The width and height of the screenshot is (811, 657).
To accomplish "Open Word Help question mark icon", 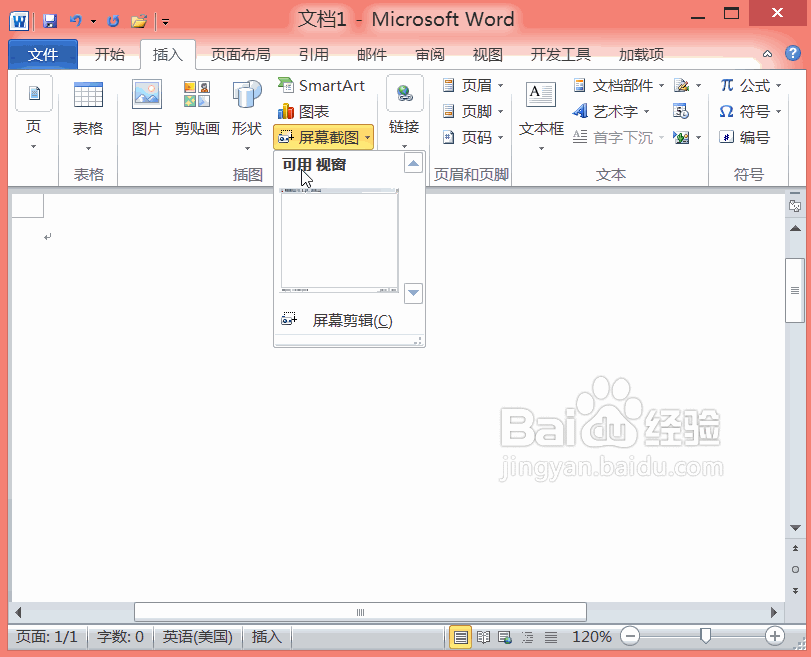I will click(792, 53).
